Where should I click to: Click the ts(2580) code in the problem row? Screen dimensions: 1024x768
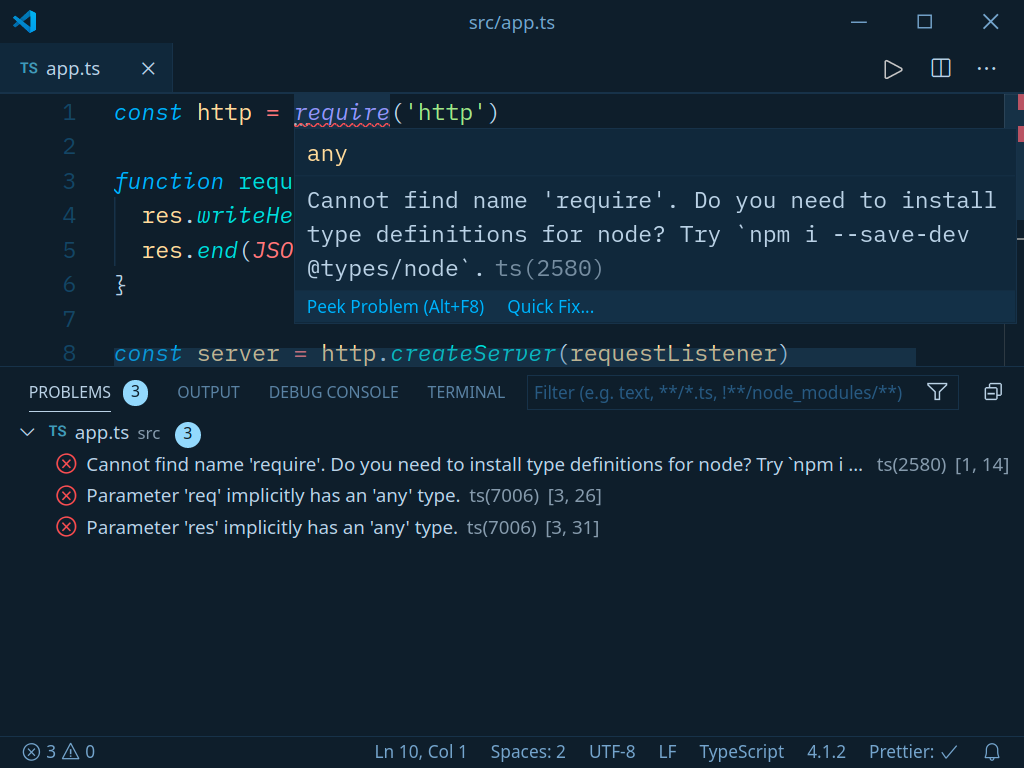[x=911, y=464]
